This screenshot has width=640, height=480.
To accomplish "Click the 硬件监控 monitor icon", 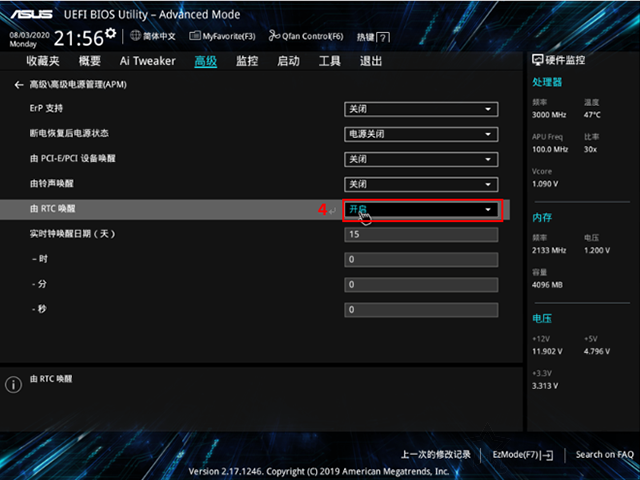I will tap(538, 60).
